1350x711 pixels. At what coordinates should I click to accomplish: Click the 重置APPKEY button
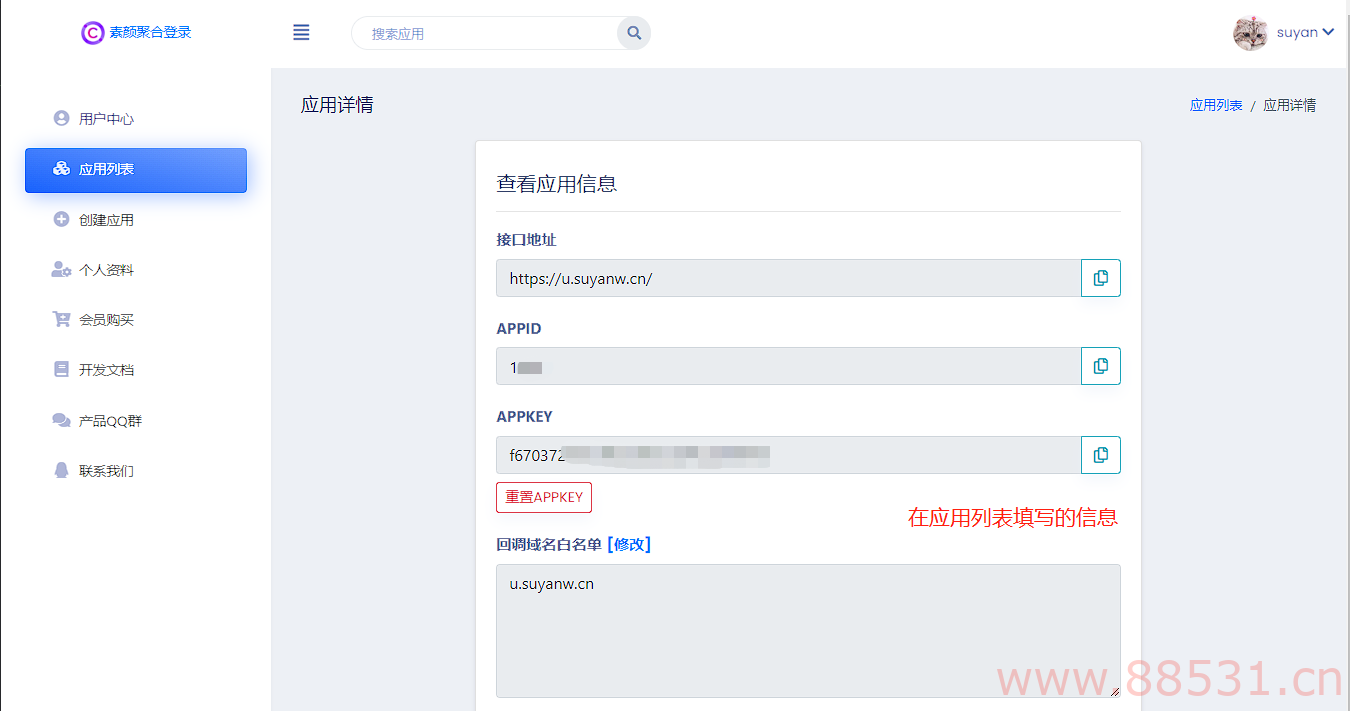[544, 497]
